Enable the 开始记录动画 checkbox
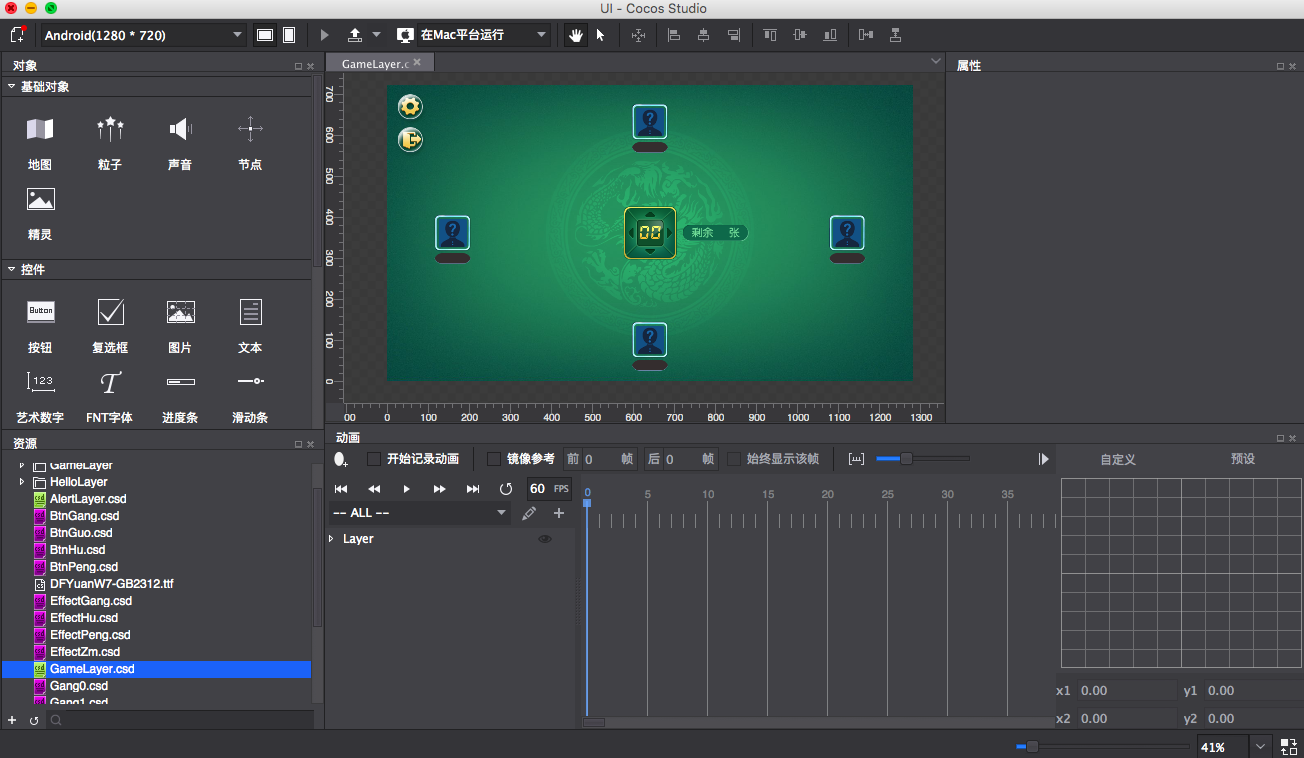The width and height of the screenshot is (1304, 758). tap(374, 459)
